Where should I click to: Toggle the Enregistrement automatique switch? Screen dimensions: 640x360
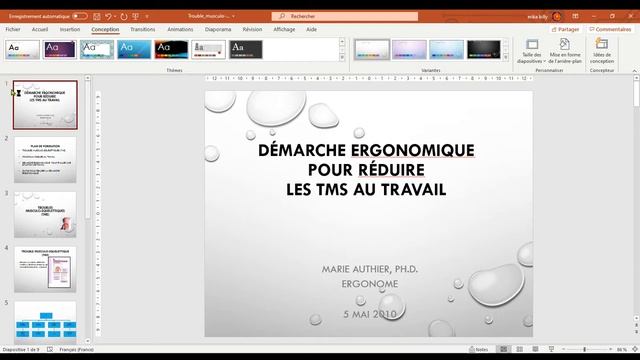80,16
